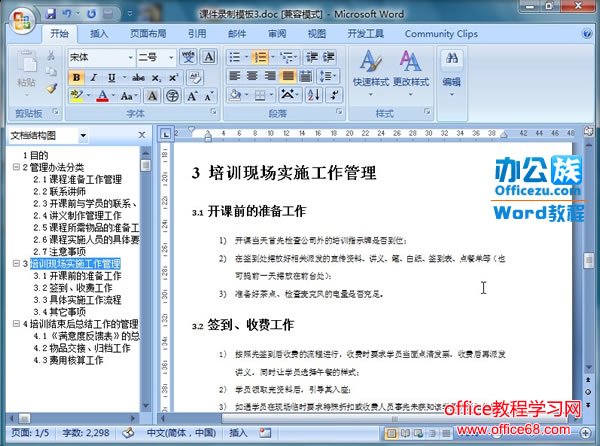Align text right
Image resolution: width=600 pixels, height=446 pixels.
pos(270,76)
